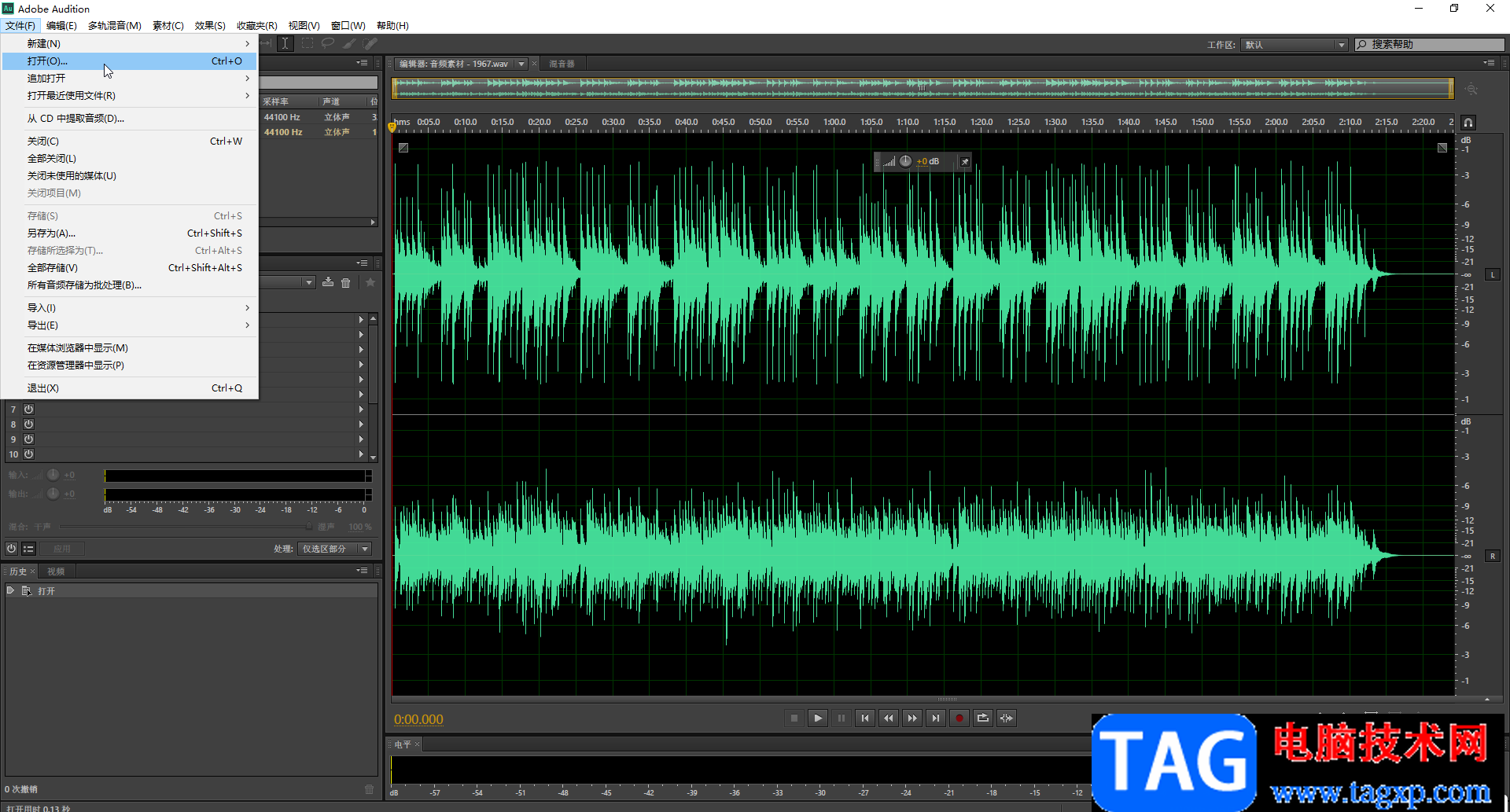The width and height of the screenshot is (1510, 812).
Task: Adjust the HUD +0 dB volume knob
Action: [905, 161]
